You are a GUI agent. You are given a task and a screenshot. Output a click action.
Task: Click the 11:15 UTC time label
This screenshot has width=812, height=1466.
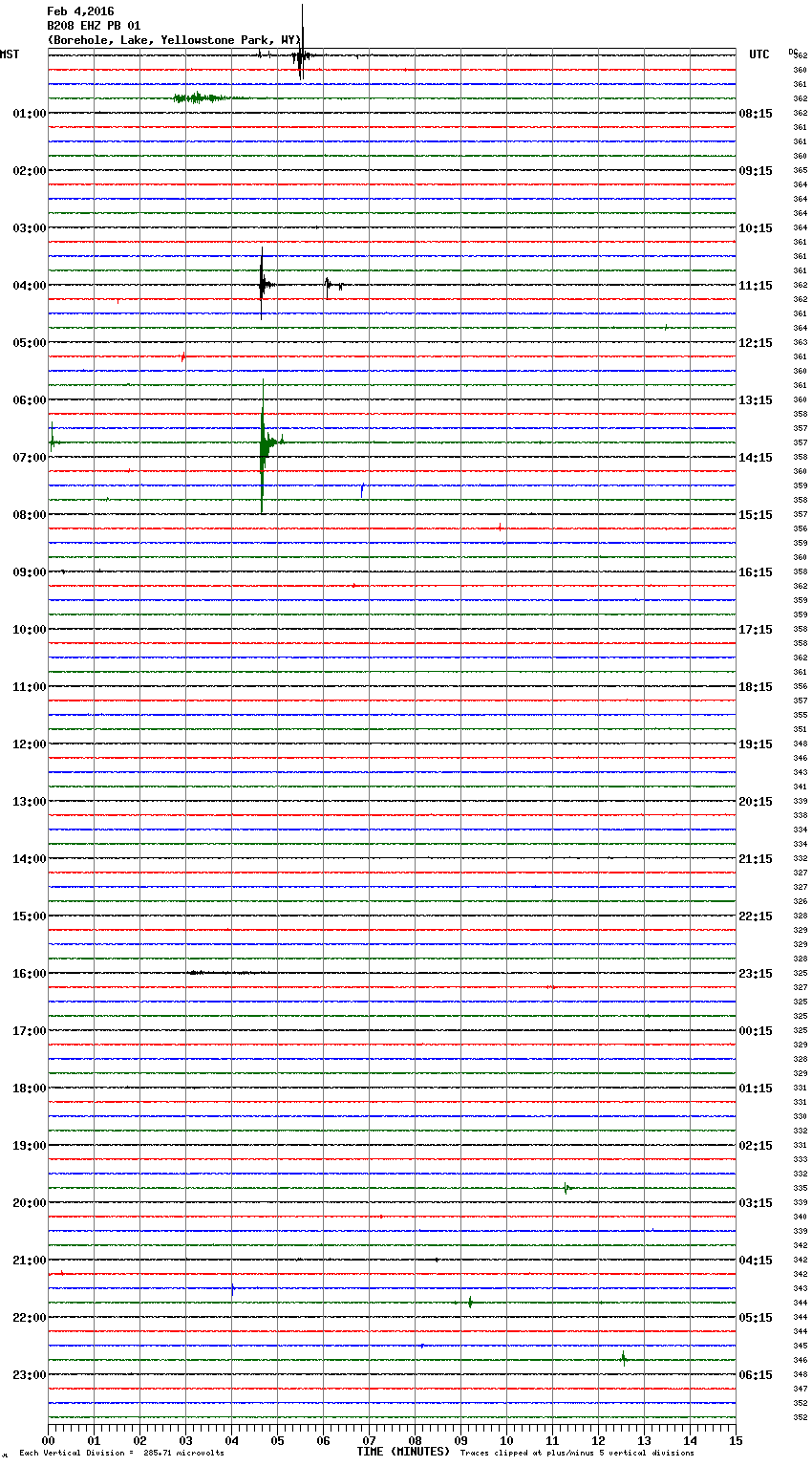pos(756,286)
